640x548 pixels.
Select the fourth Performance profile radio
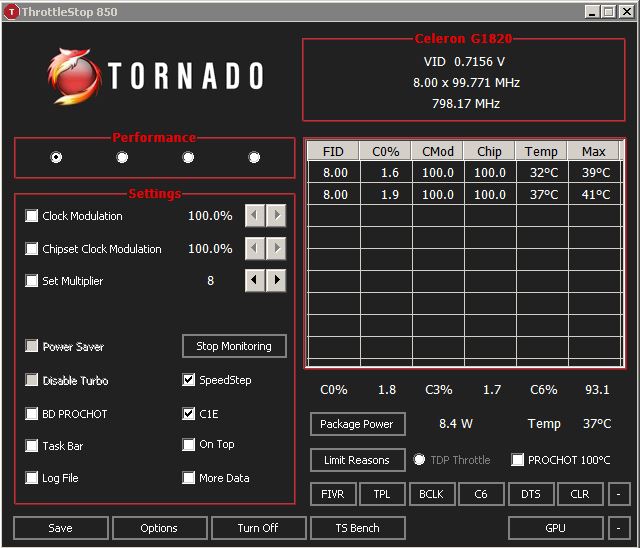point(254,157)
